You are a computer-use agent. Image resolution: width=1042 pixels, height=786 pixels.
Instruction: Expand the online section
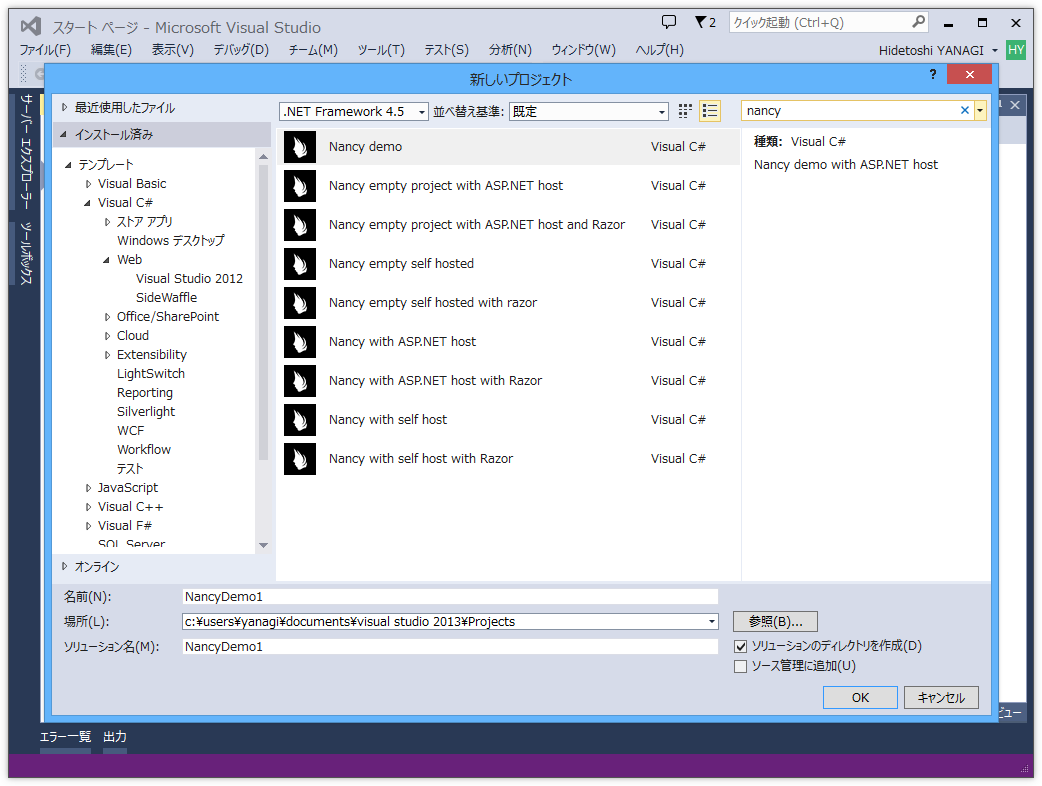64,566
